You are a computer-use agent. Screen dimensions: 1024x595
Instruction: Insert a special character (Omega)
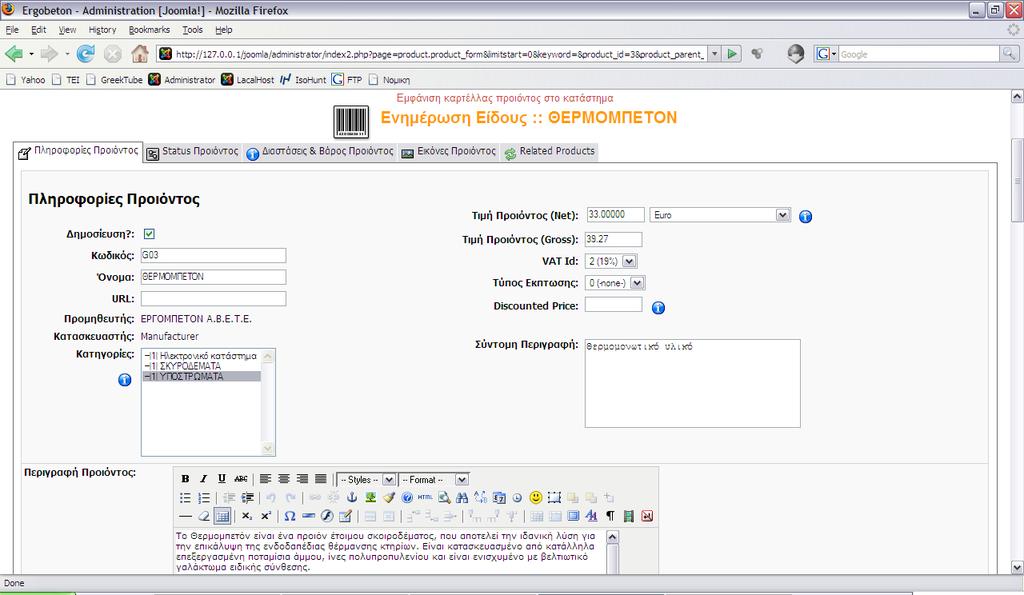coord(290,516)
